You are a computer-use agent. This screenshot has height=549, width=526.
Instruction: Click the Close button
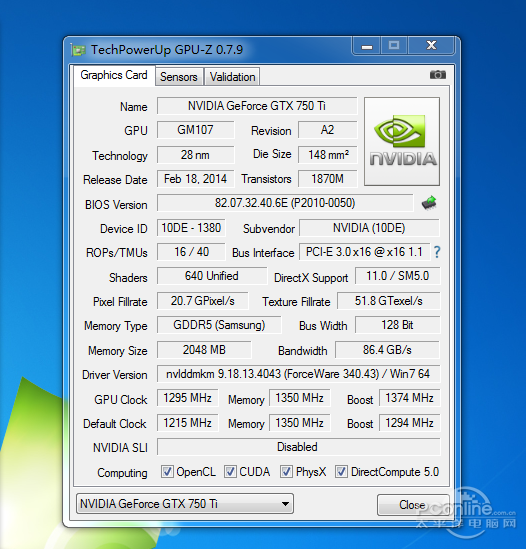412,505
